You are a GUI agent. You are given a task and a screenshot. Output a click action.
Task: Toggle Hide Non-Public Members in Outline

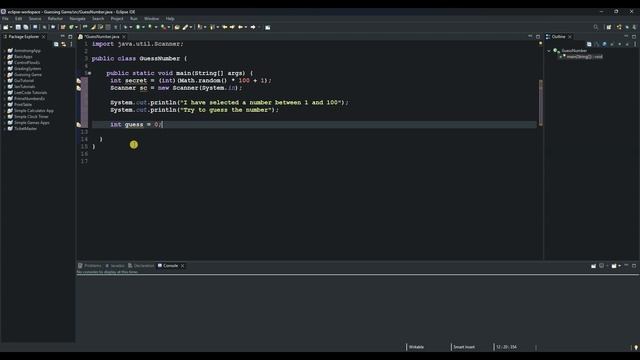tap(620, 44)
